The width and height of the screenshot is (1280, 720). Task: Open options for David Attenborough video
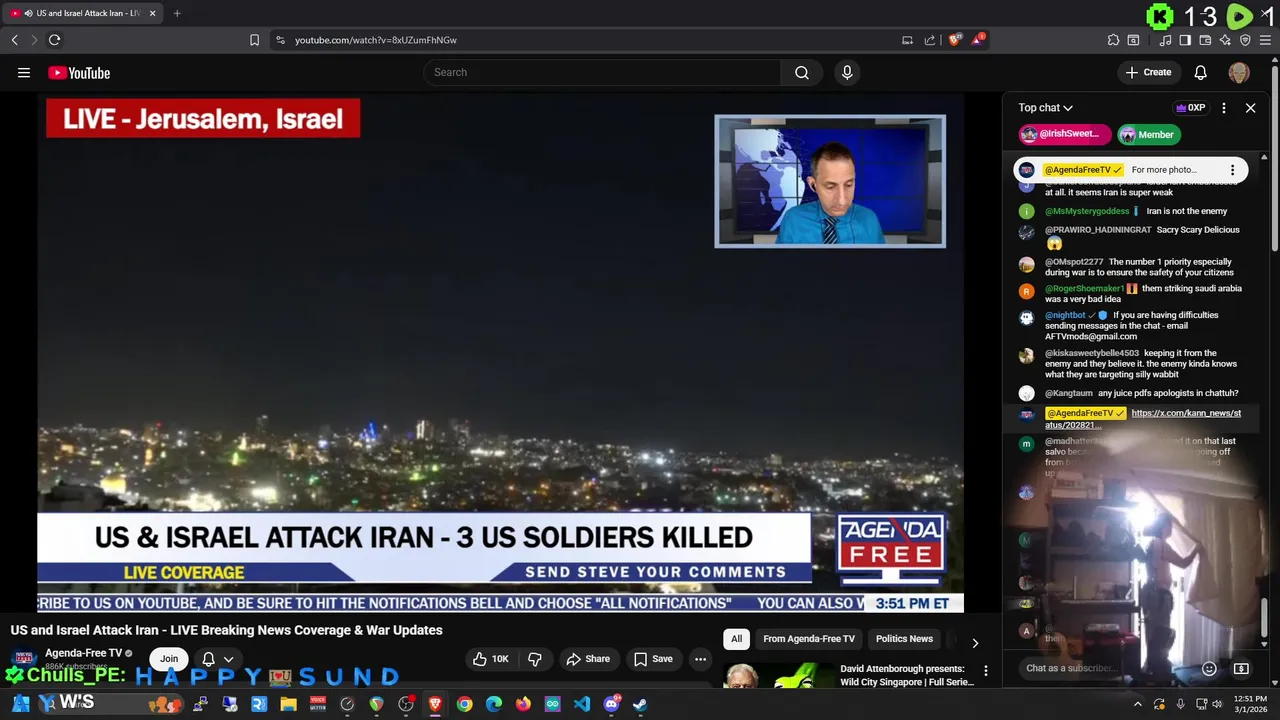[985, 671]
